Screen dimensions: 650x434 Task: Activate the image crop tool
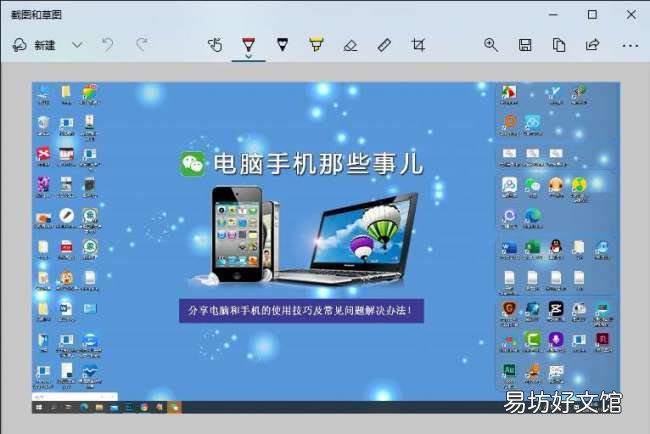418,44
